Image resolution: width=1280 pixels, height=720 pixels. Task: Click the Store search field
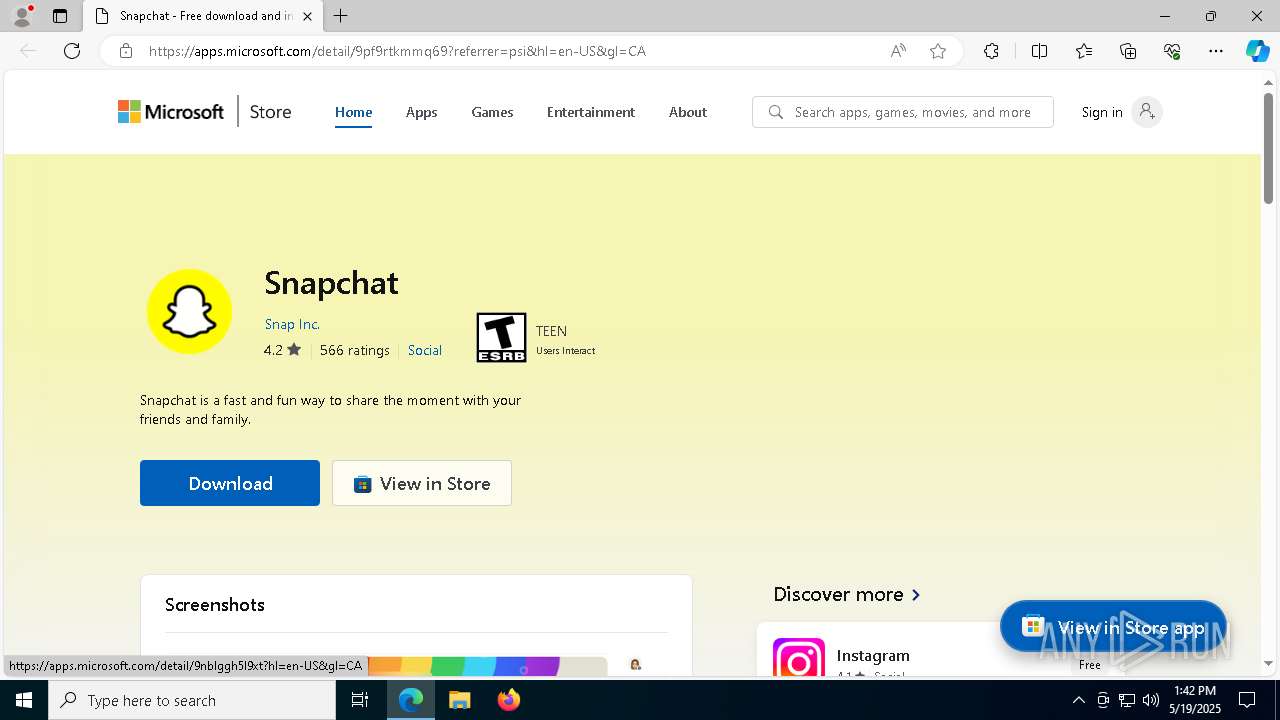click(903, 112)
